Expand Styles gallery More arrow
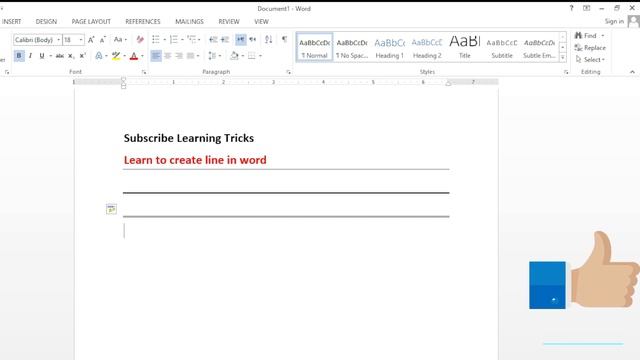 coord(562,58)
